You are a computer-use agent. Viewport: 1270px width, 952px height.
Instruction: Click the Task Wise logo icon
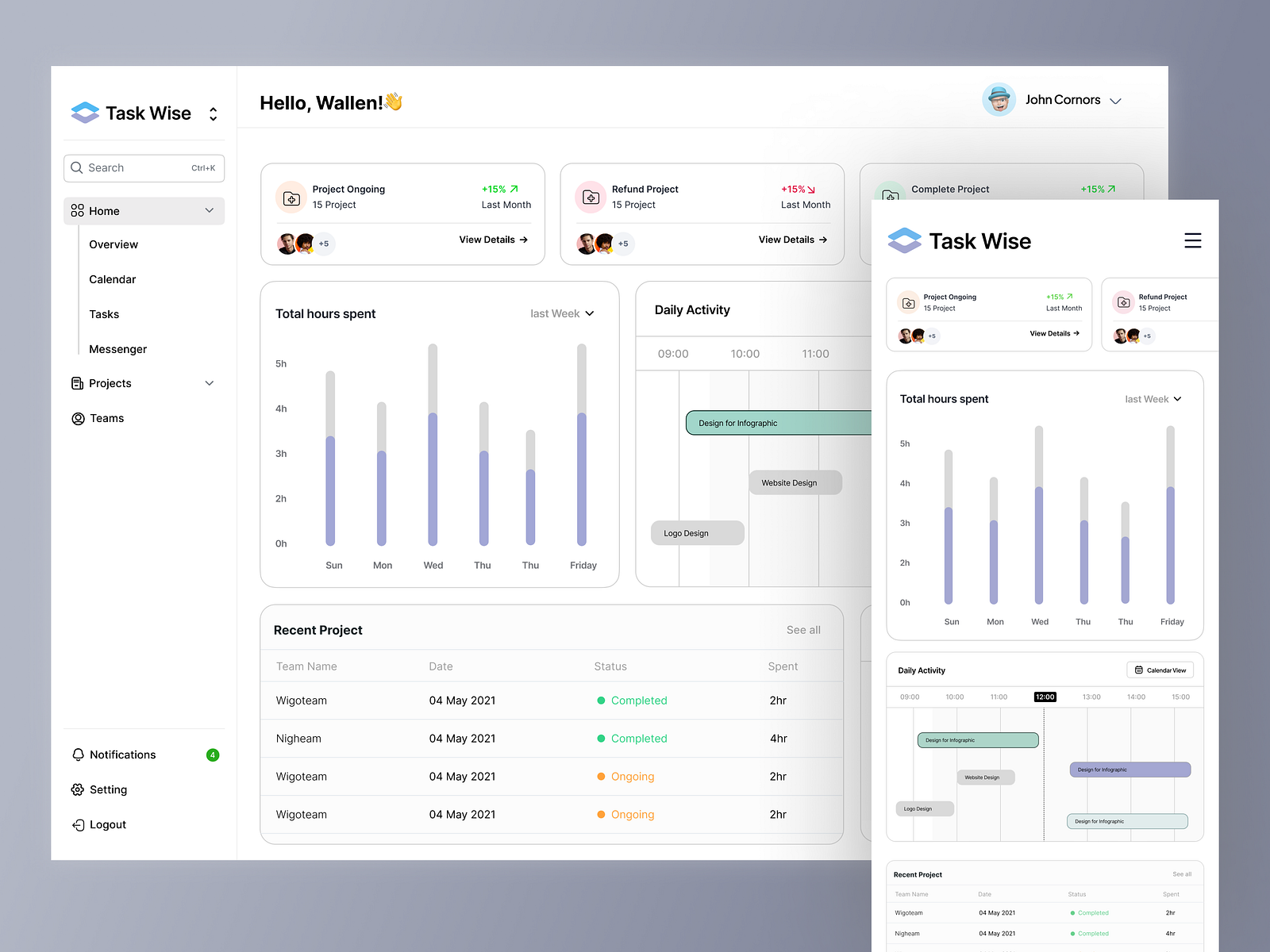click(84, 113)
